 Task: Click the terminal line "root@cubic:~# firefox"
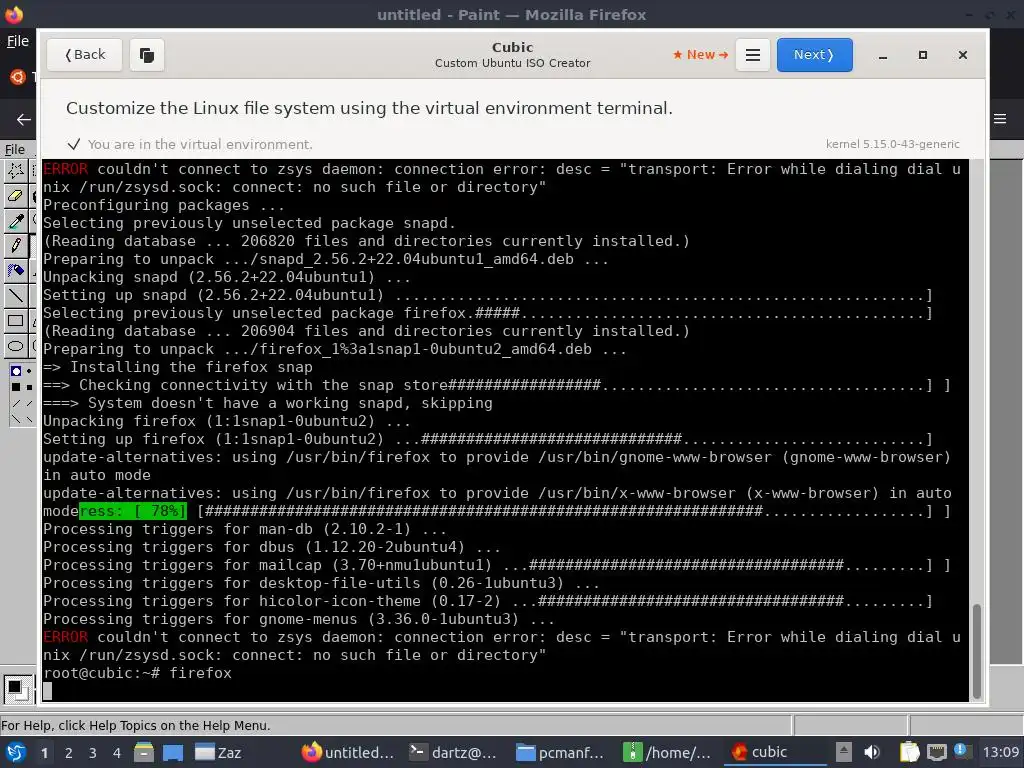(137, 673)
